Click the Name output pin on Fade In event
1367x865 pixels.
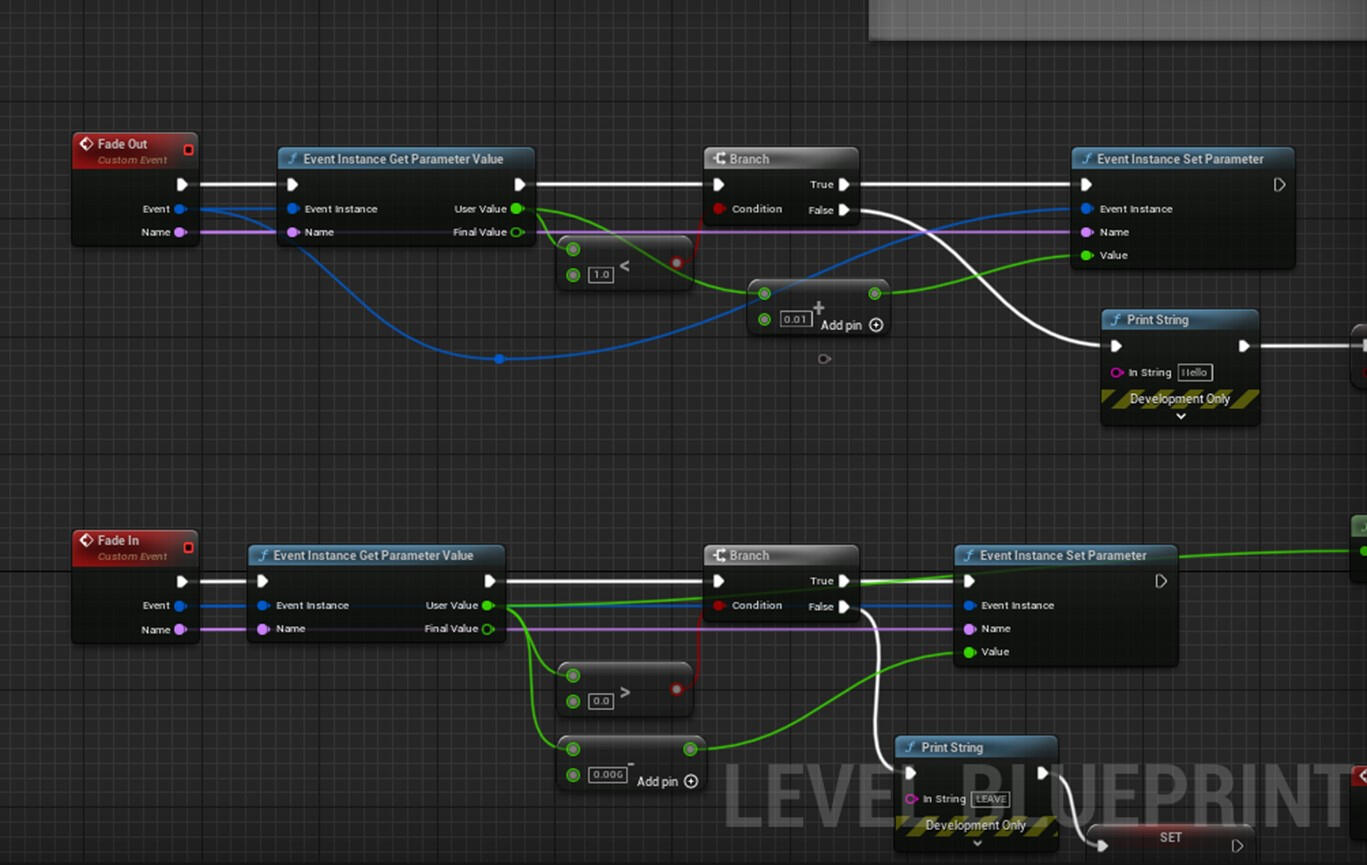tap(180, 630)
